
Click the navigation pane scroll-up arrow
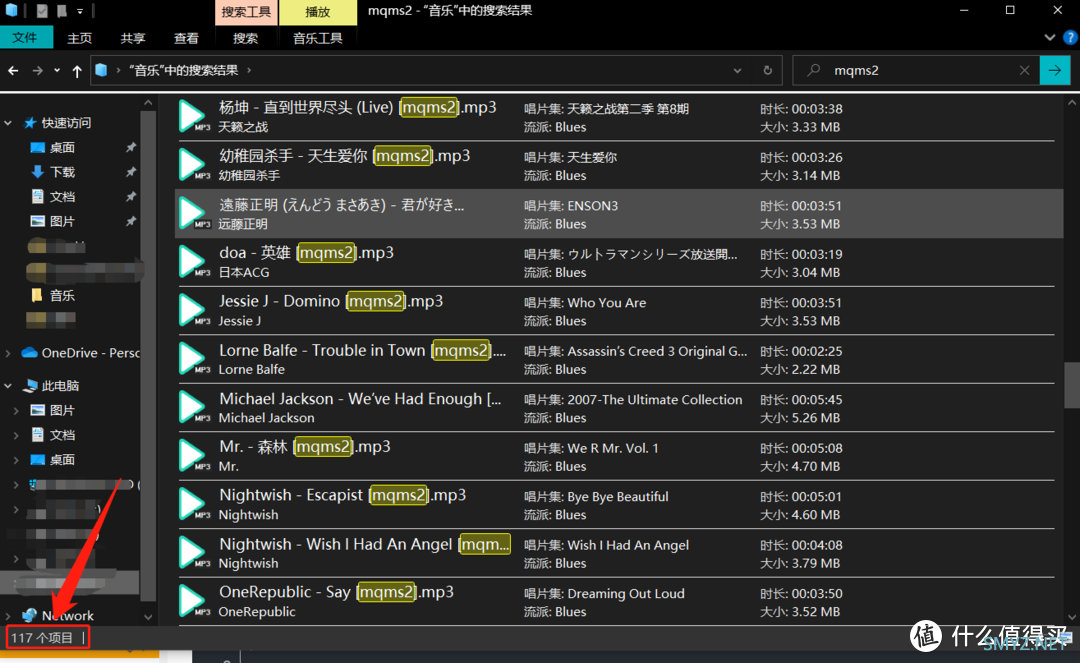pos(148,103)
